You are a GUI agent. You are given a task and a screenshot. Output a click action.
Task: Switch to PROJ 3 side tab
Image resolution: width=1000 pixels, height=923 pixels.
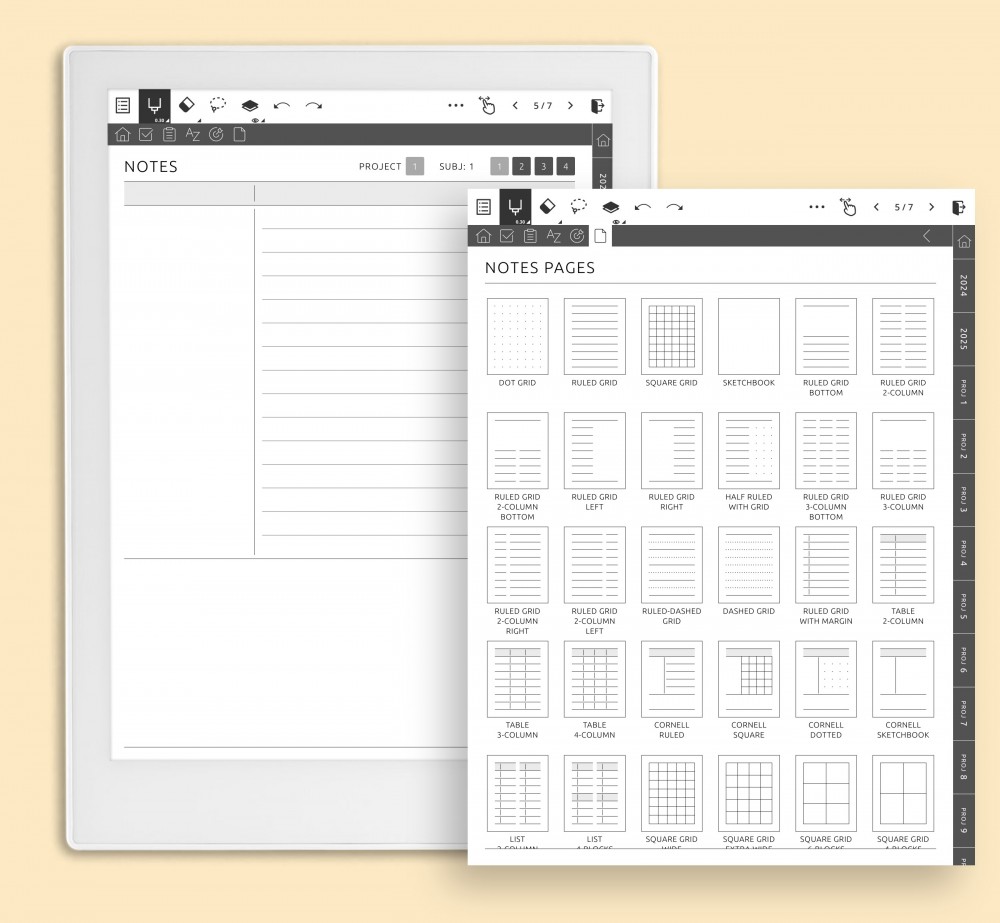[963, 501]
